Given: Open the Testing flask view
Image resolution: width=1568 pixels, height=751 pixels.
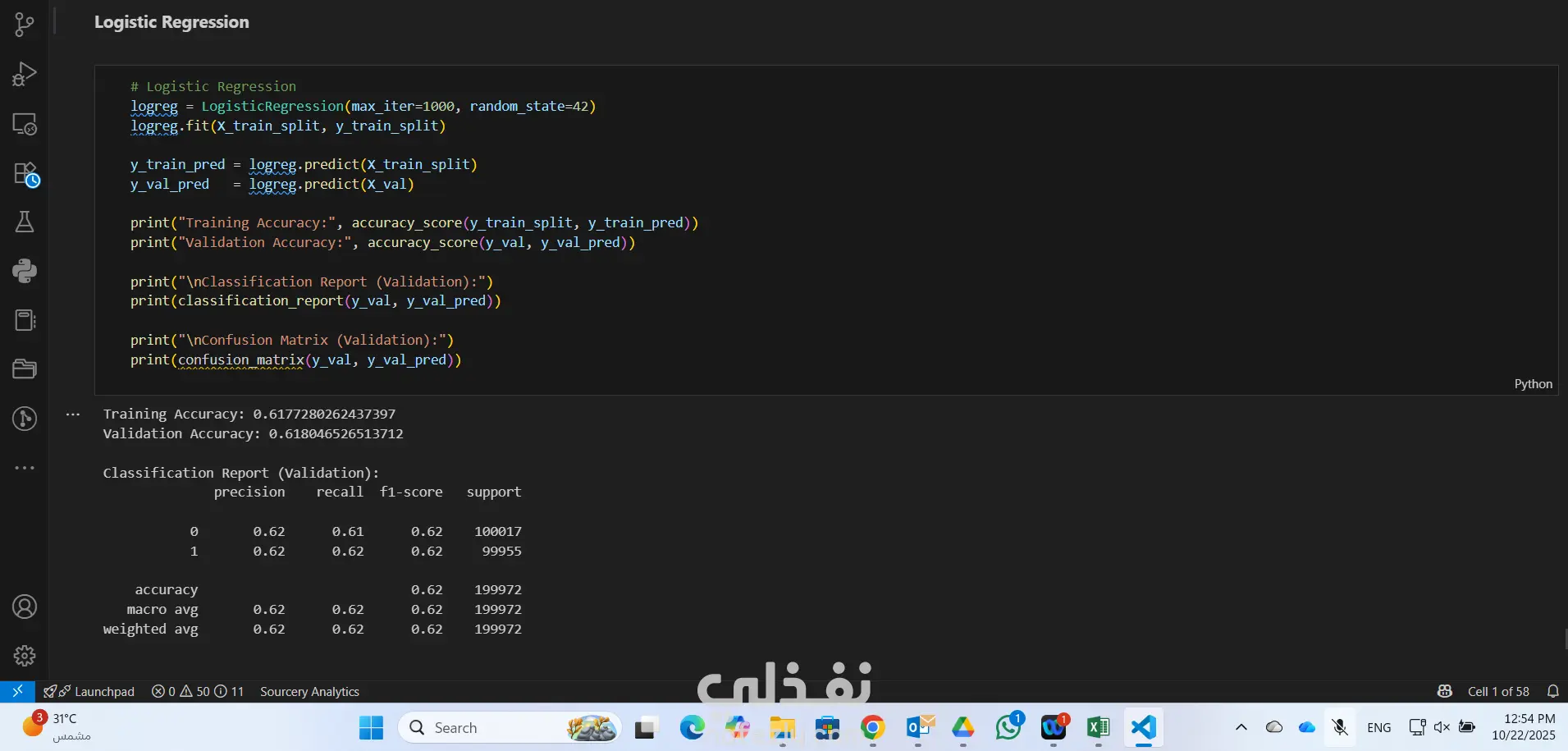Looking at the screenshot, I should click(x=25, y=222).
